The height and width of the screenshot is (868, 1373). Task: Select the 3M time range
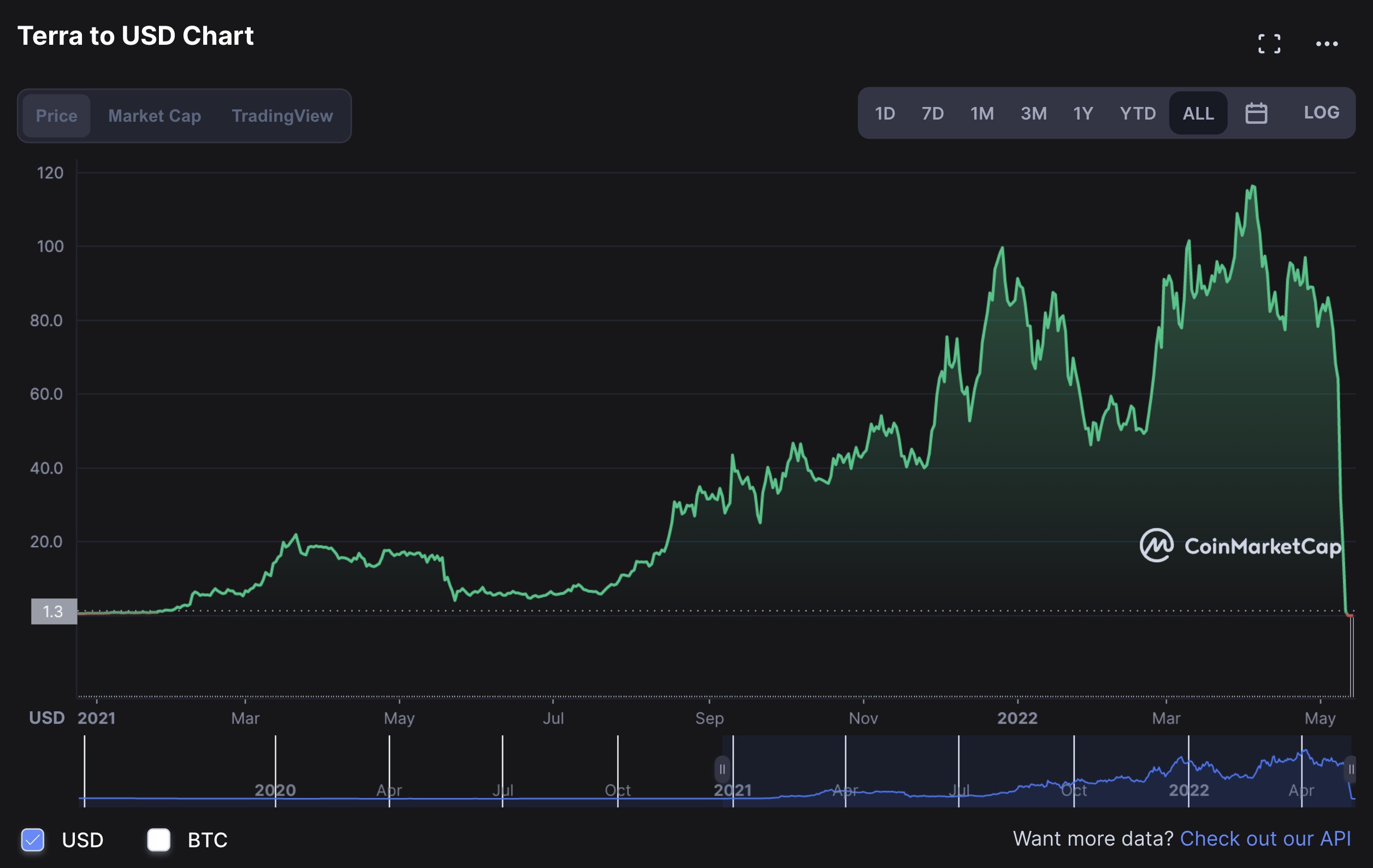tap(1033, 114)
